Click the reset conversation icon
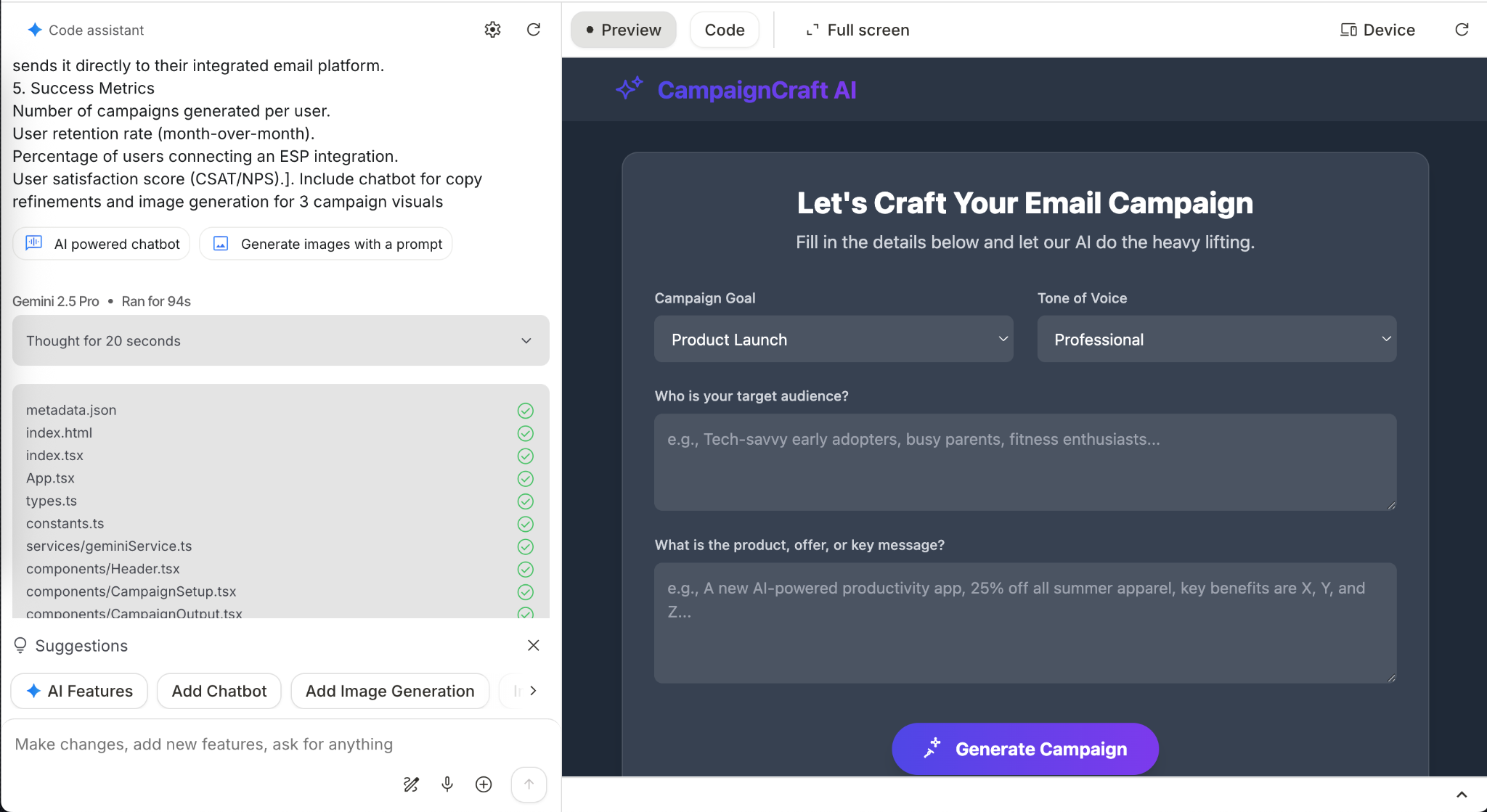The width and height of the screenshot is (1487, 812). point(533,30)
